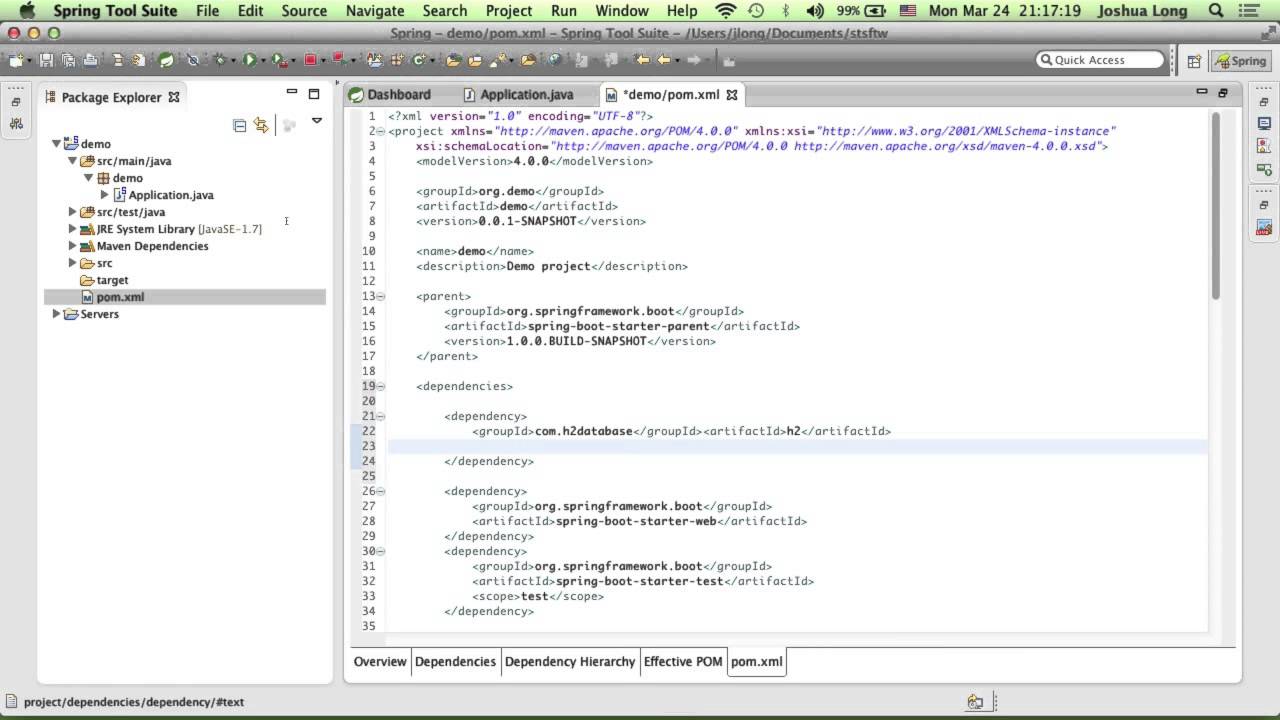Toggle Link with Editor in Package Explorer
The width and height of the screenshot is (1280, 720).
coord(261,125)
